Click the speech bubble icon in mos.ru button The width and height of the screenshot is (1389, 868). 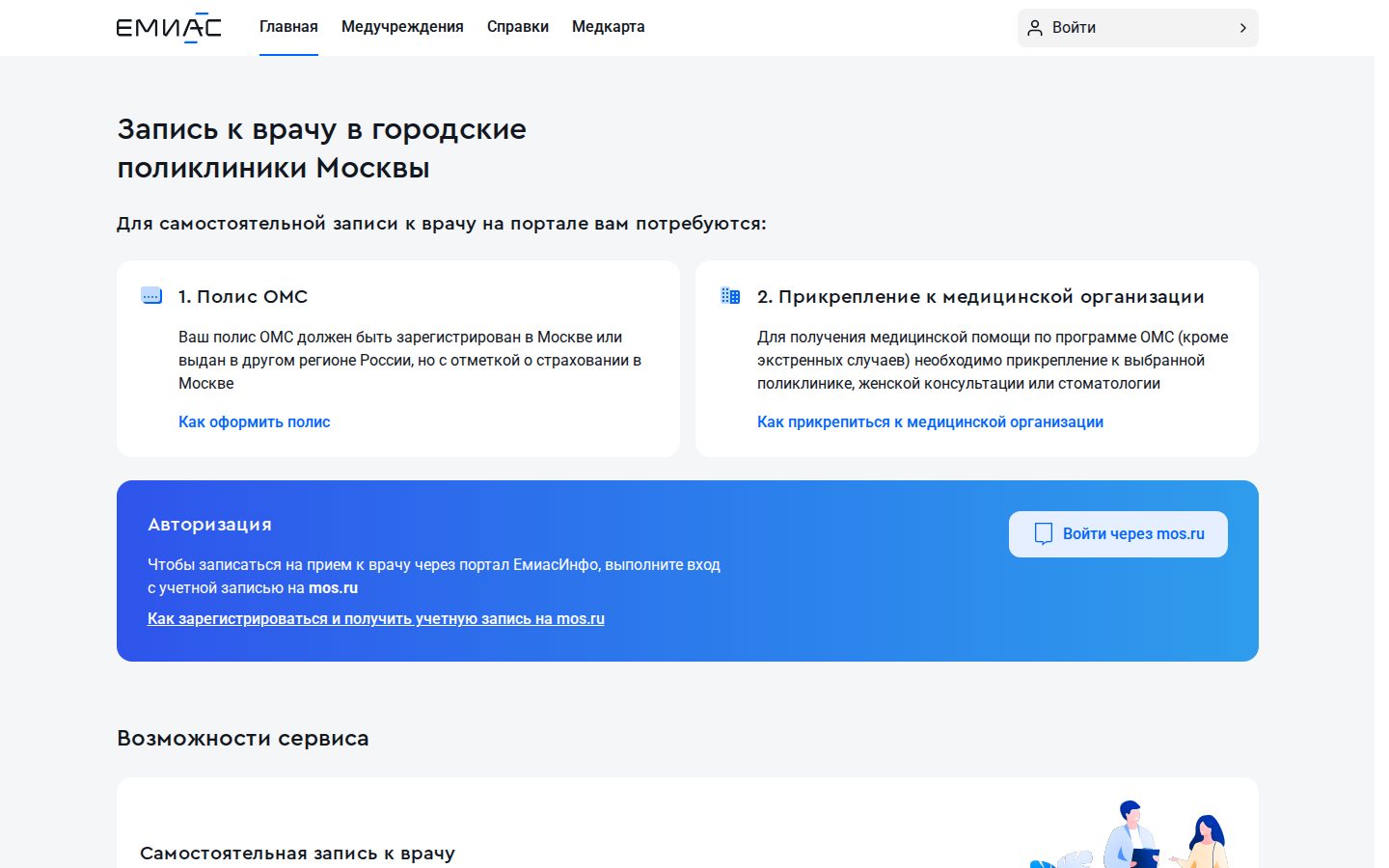1043,534
